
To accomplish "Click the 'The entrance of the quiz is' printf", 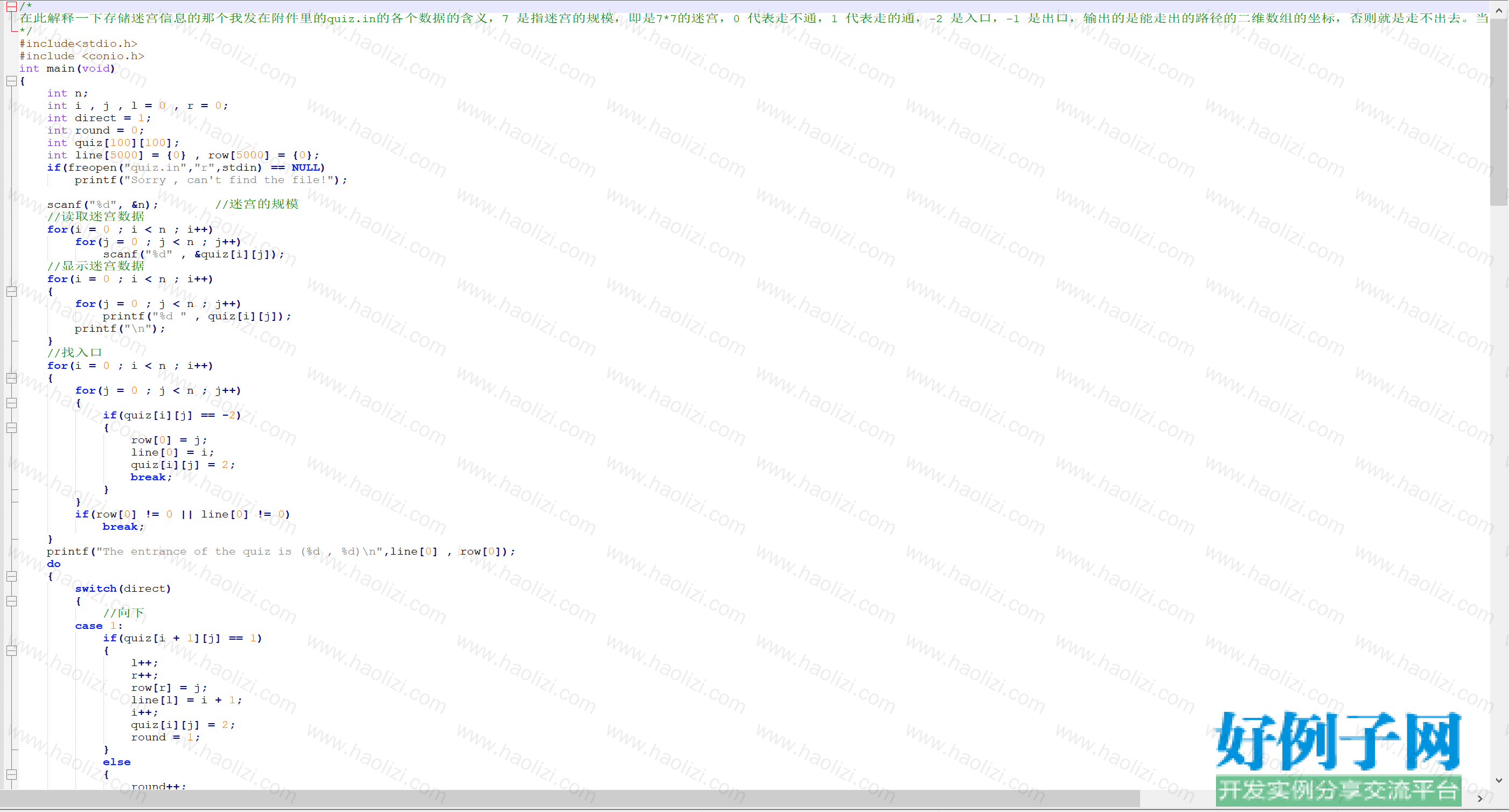I will coord(281,552).
